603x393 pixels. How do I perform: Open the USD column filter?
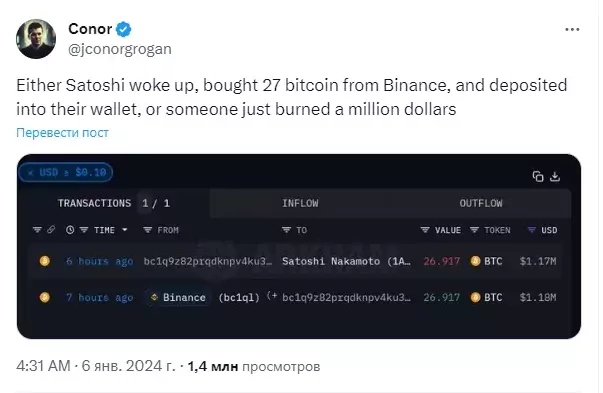pos(531,230)
